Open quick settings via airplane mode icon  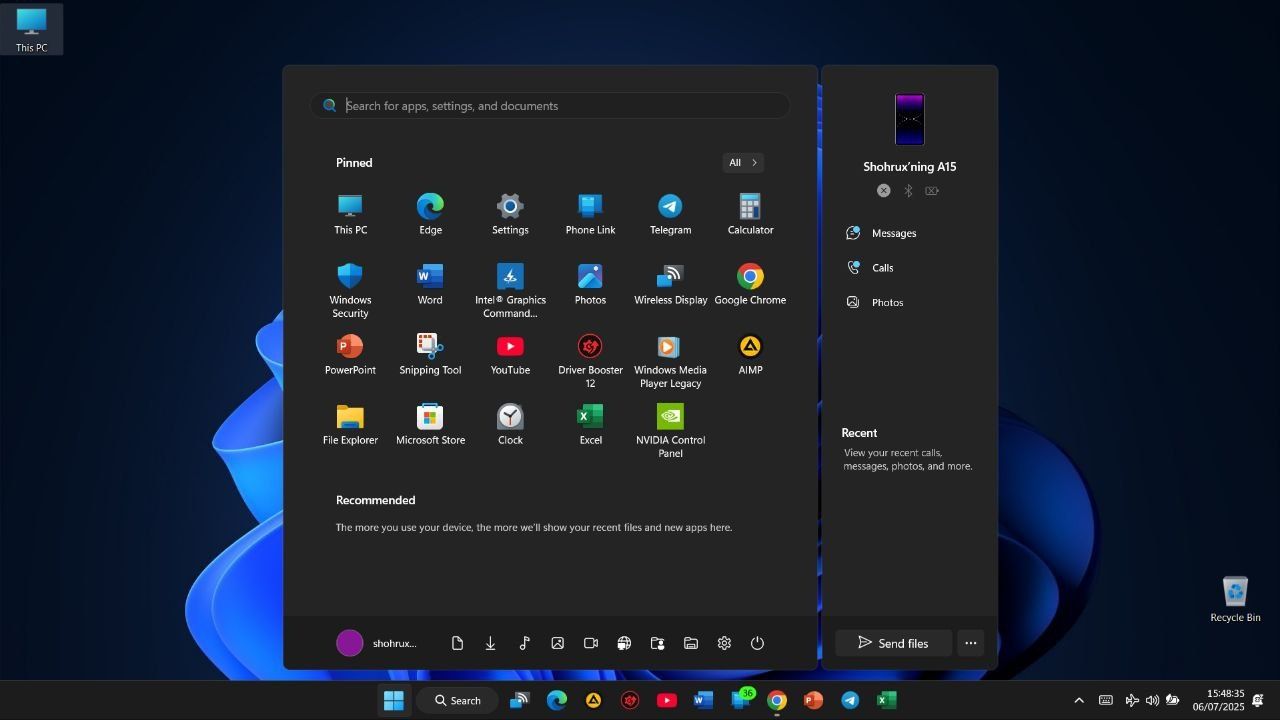coord(1132,700)
